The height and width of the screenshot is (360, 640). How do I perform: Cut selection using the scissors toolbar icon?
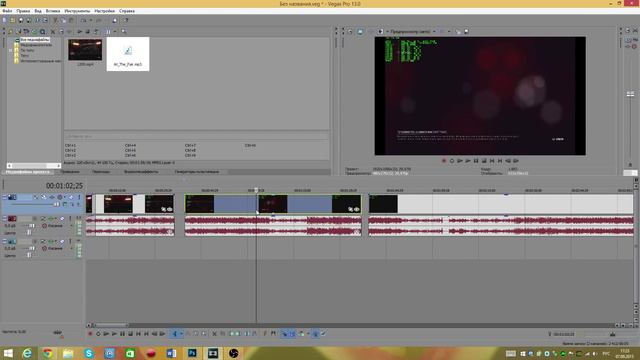tap(56, 20)
